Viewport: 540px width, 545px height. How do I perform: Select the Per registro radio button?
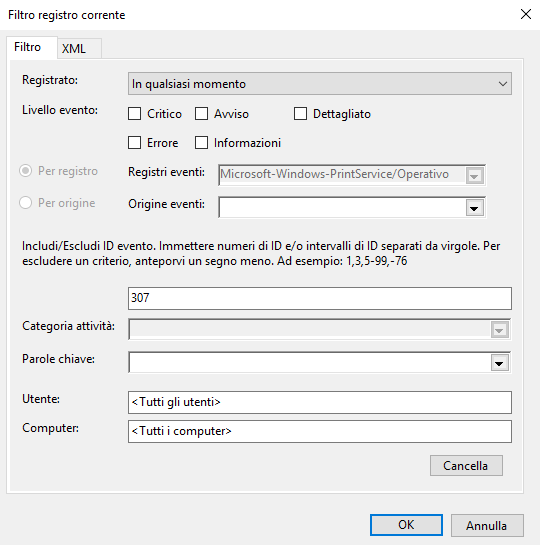[x=26, y=171]
